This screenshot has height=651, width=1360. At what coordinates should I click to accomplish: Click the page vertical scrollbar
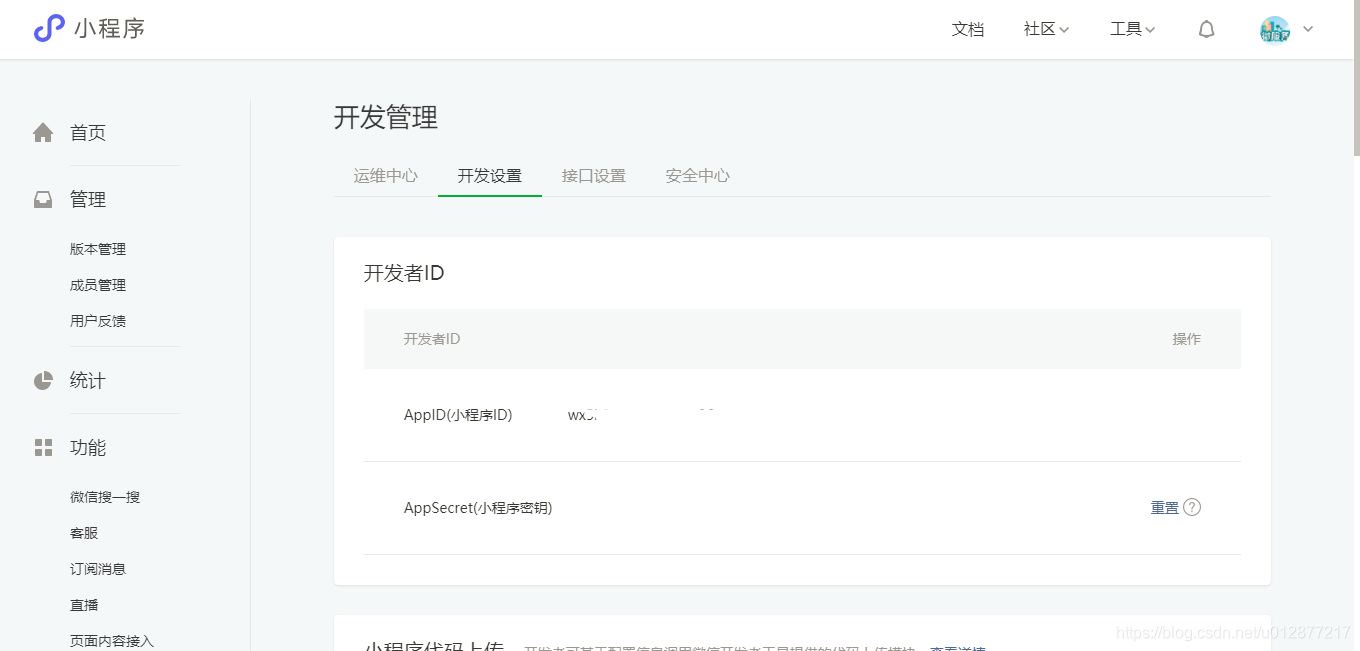pos(1356,78)
